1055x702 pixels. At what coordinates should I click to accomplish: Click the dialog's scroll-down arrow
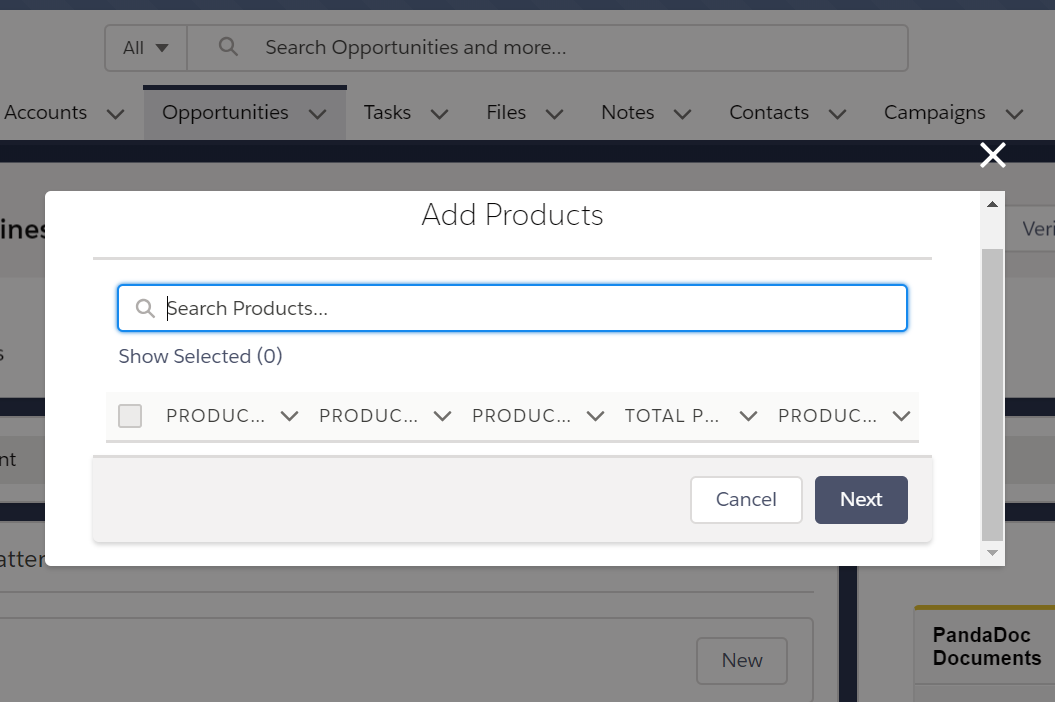click(992, 552)
